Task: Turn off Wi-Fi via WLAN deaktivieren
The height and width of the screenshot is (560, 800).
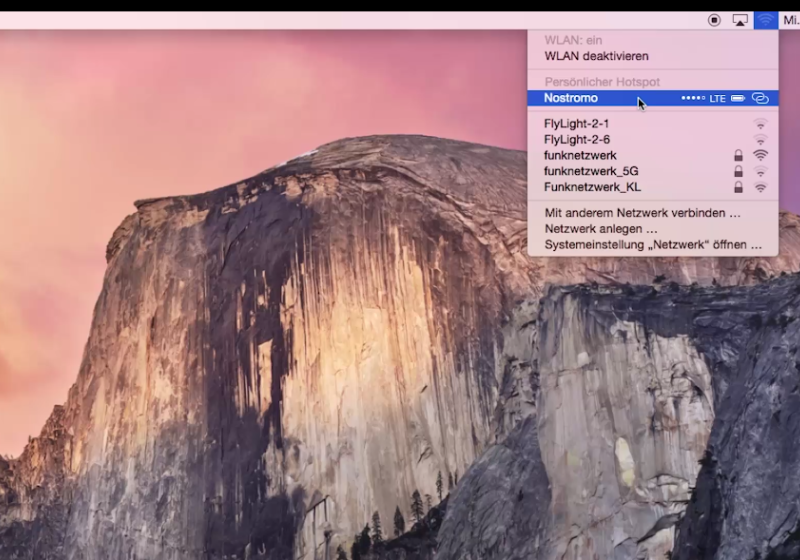Action: [x=596, y=56]
